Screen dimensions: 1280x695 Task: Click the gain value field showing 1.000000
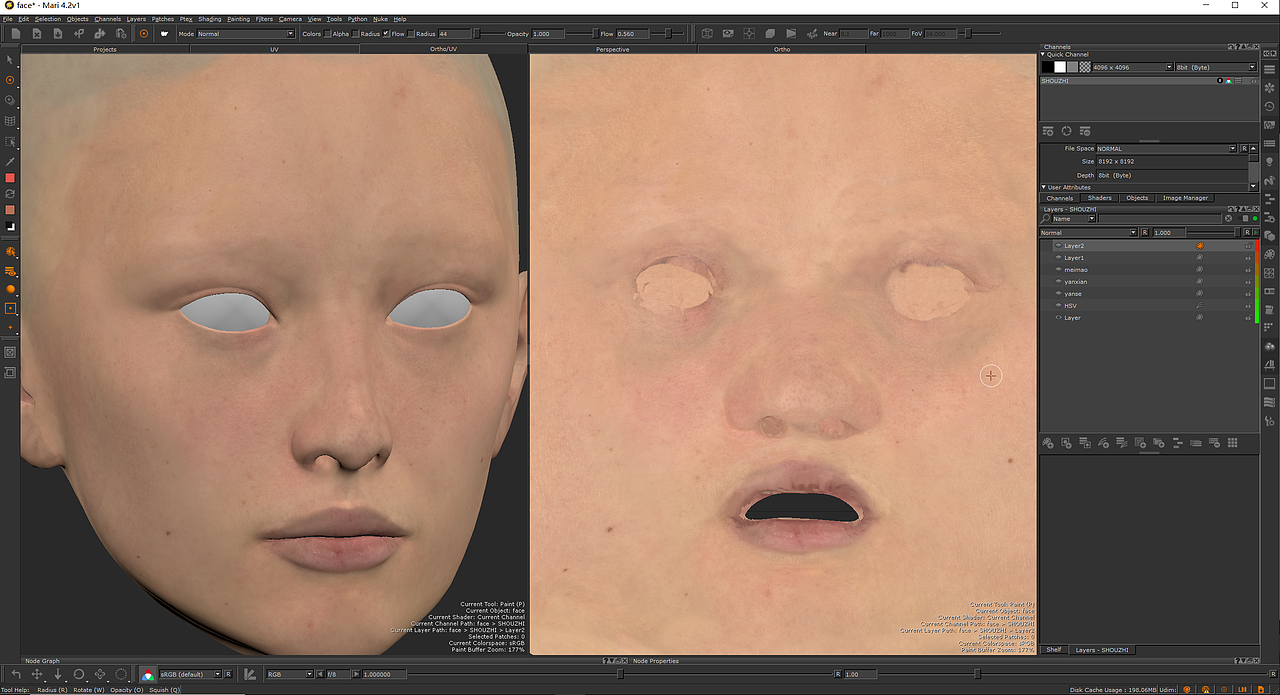pyautogui.click(x=384, y=674)
